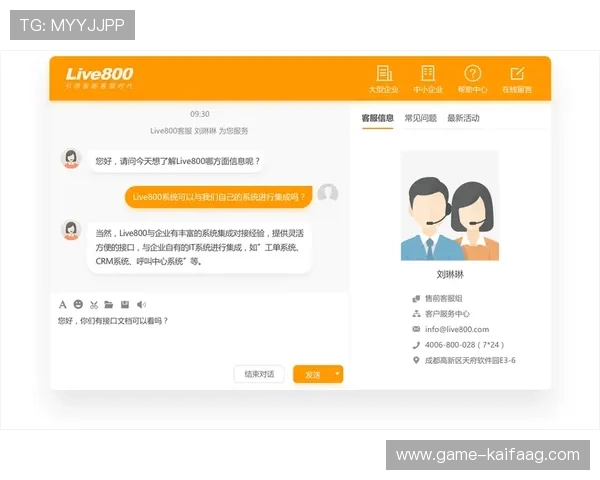Click the location pin beside 成都高新区
This screenshot has height=480, width=600.
pyautogui.click(x=416, y=360)
